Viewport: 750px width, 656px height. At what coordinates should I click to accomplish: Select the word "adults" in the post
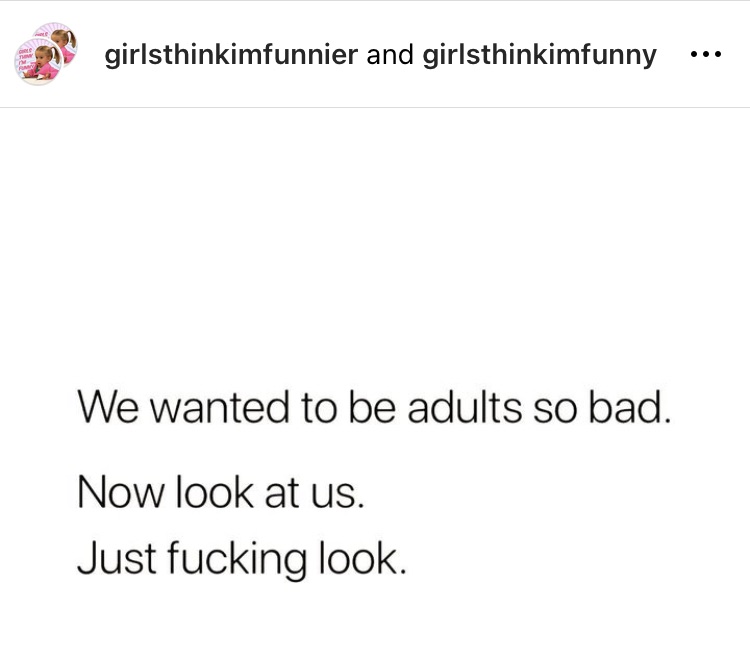464,407
